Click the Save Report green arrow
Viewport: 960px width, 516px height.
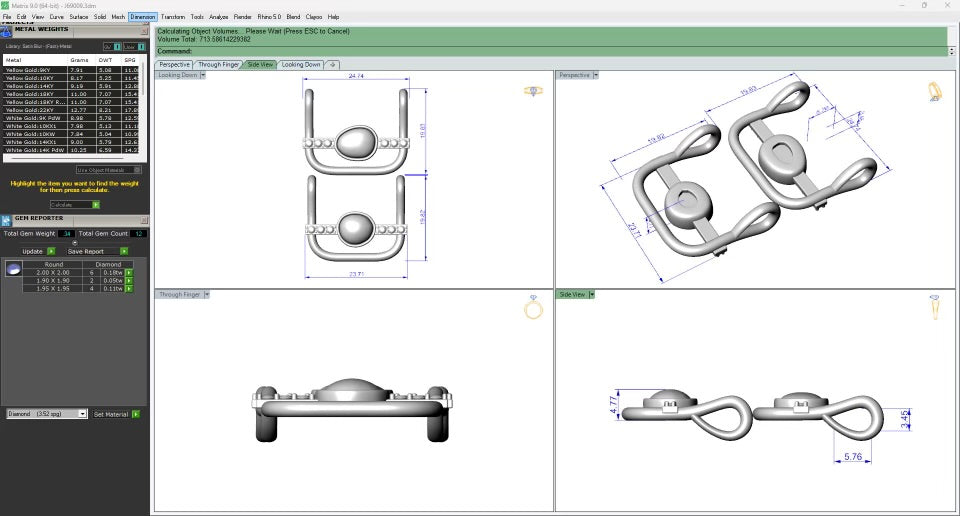click(124, 251)
